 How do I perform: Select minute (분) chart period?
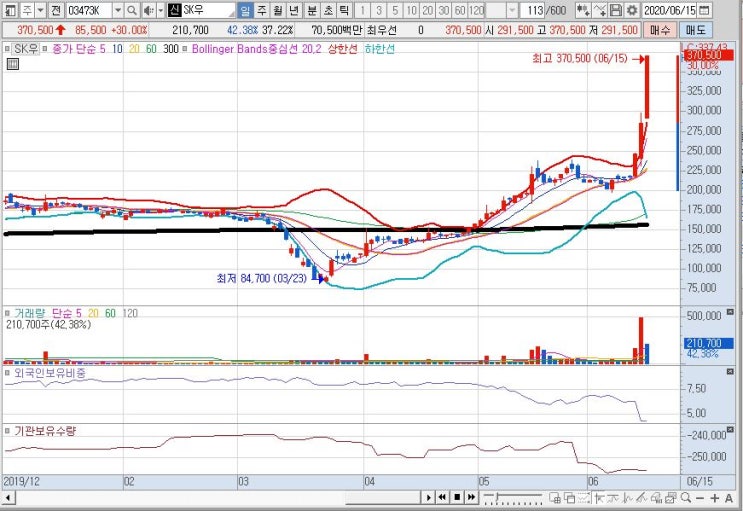[x=312, y=10]
